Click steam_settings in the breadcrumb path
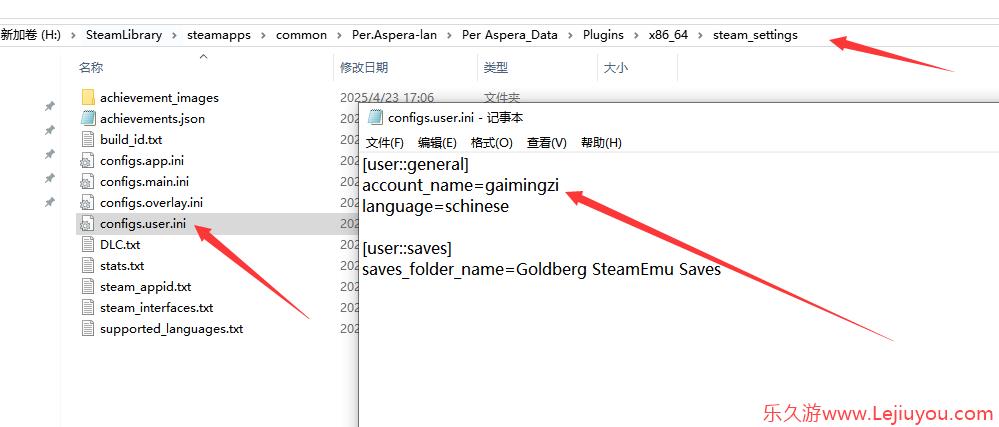 point(755,35)
